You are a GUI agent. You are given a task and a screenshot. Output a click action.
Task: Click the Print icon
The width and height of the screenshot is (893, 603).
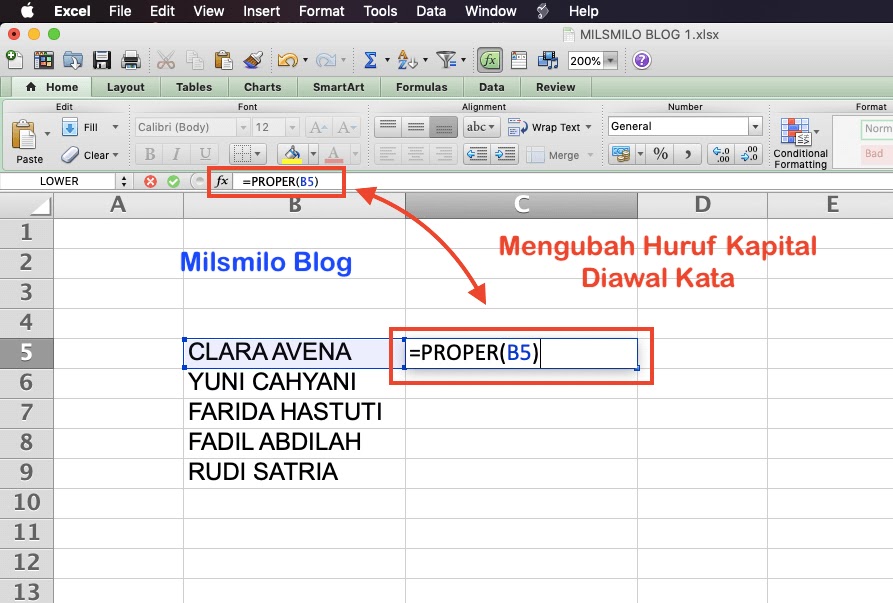click(131, 60)
